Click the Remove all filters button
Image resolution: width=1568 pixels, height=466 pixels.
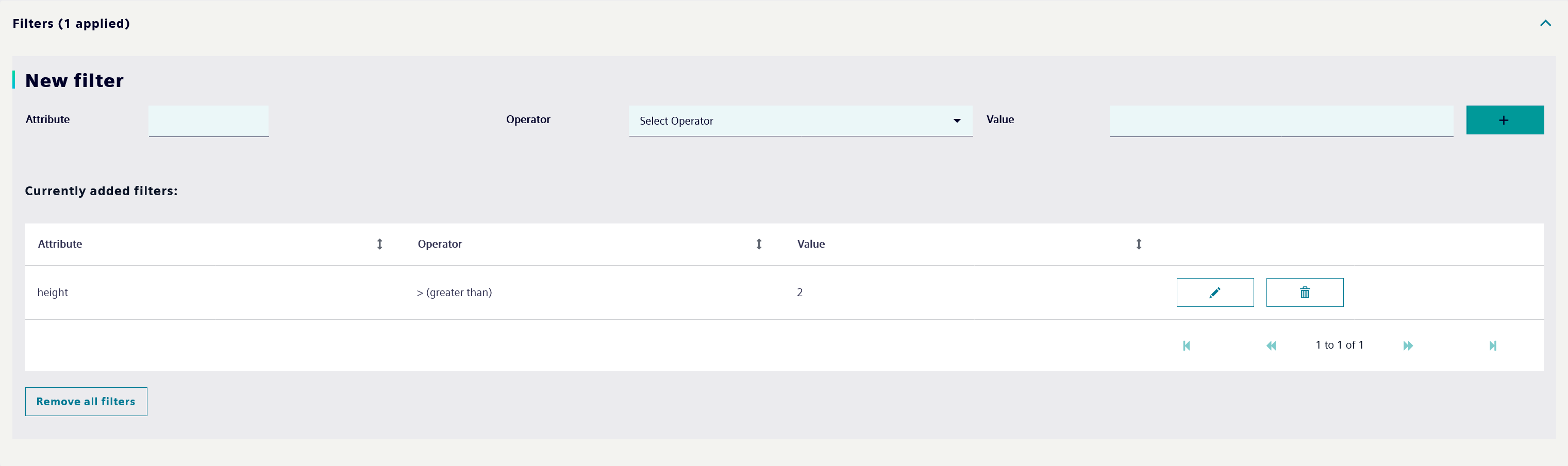click(x=86, y=402)
